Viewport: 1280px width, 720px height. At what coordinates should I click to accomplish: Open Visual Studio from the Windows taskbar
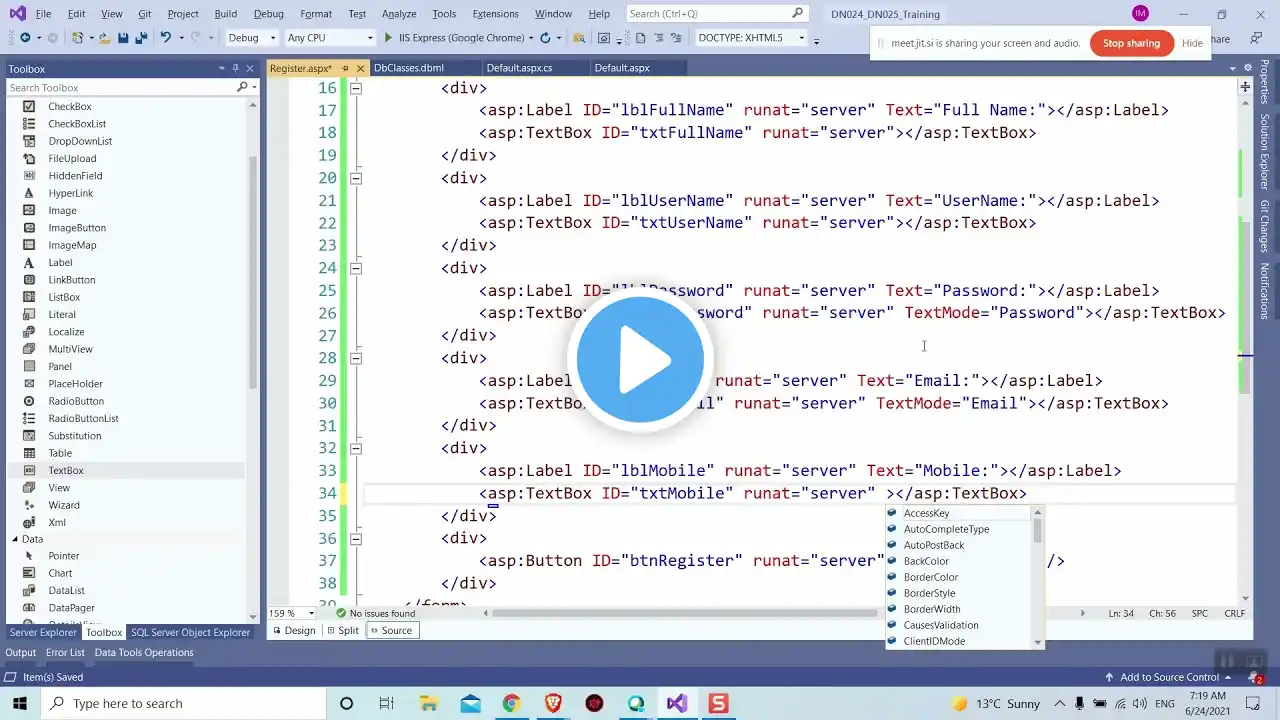pyautogui.click(x=677, y=703)
